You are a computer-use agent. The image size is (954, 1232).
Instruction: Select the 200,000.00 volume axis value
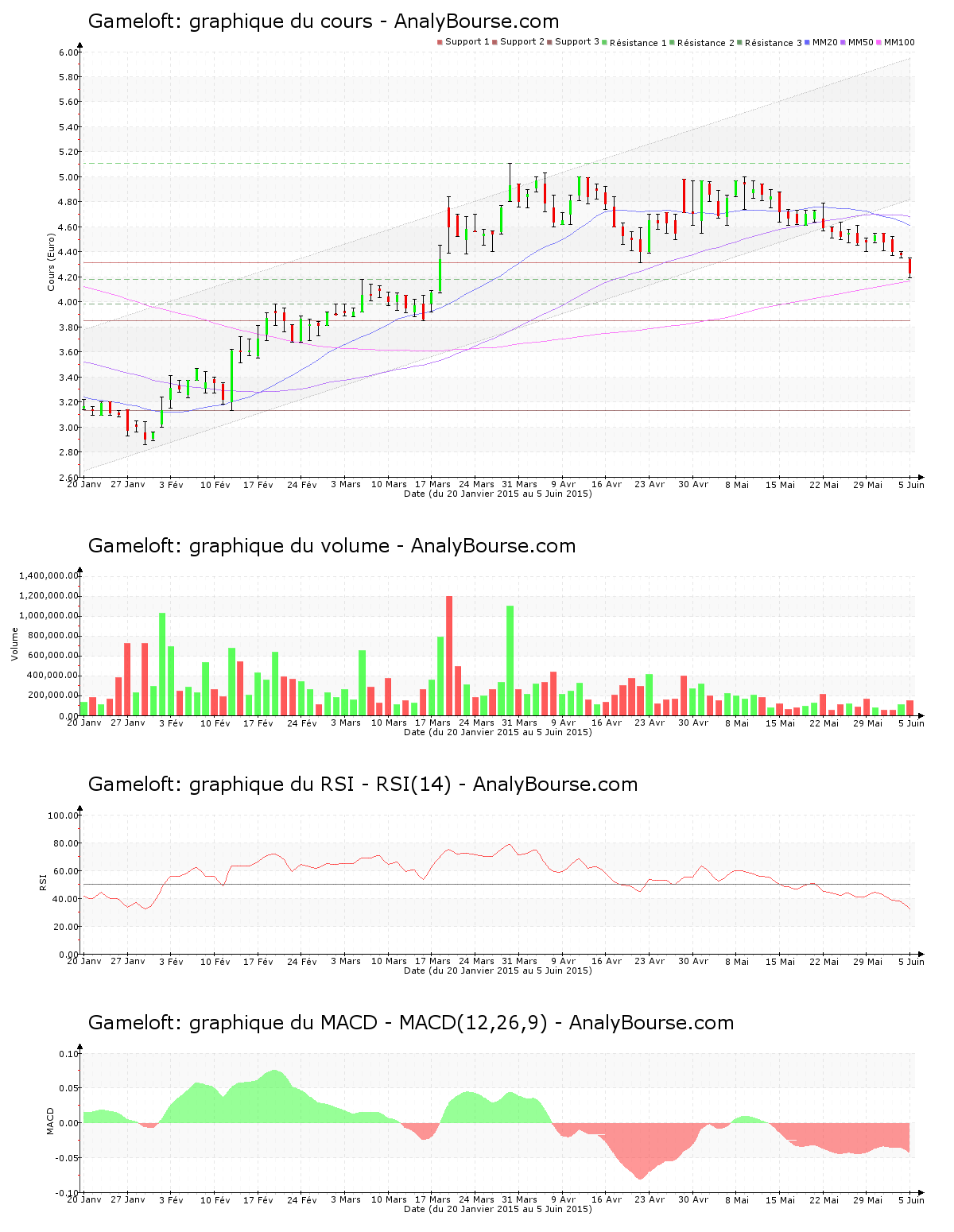[52, 695]
